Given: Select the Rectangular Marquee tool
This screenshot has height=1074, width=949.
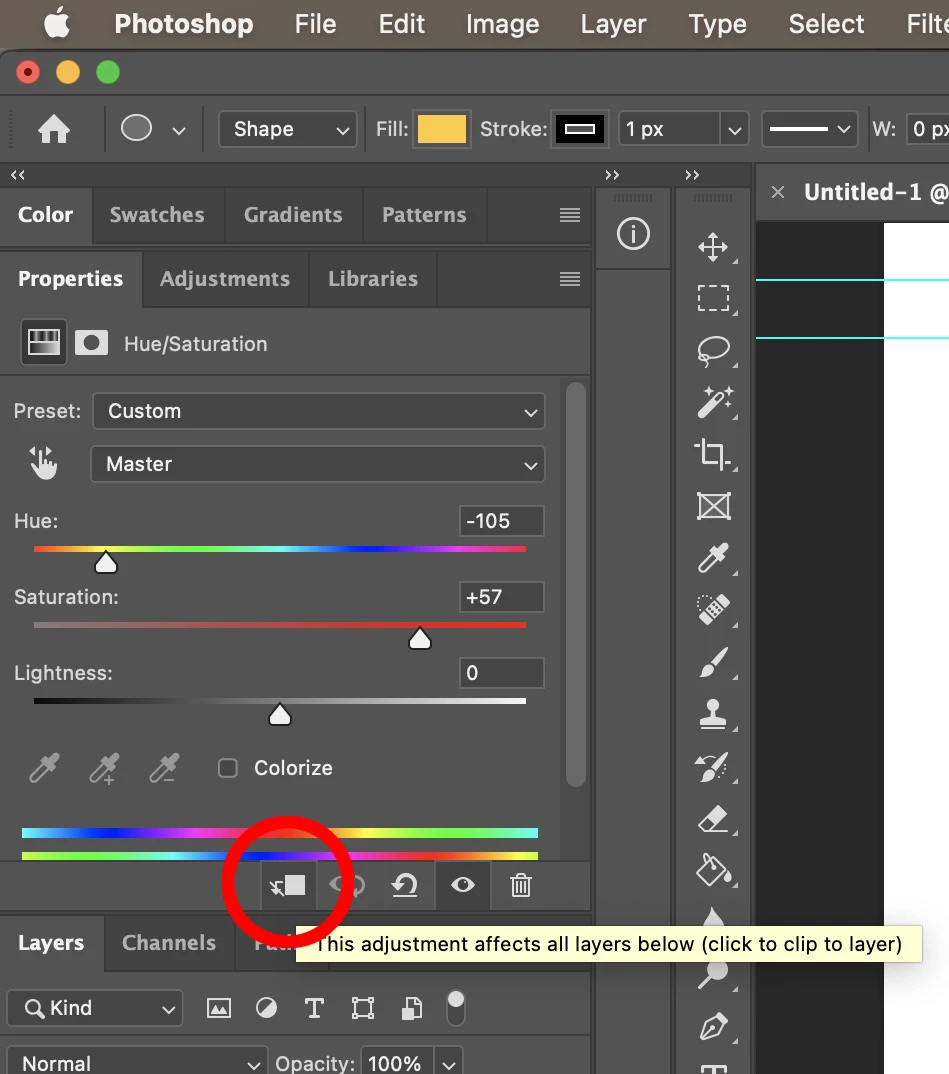Looking at the screenshot, I should (713, 299).
